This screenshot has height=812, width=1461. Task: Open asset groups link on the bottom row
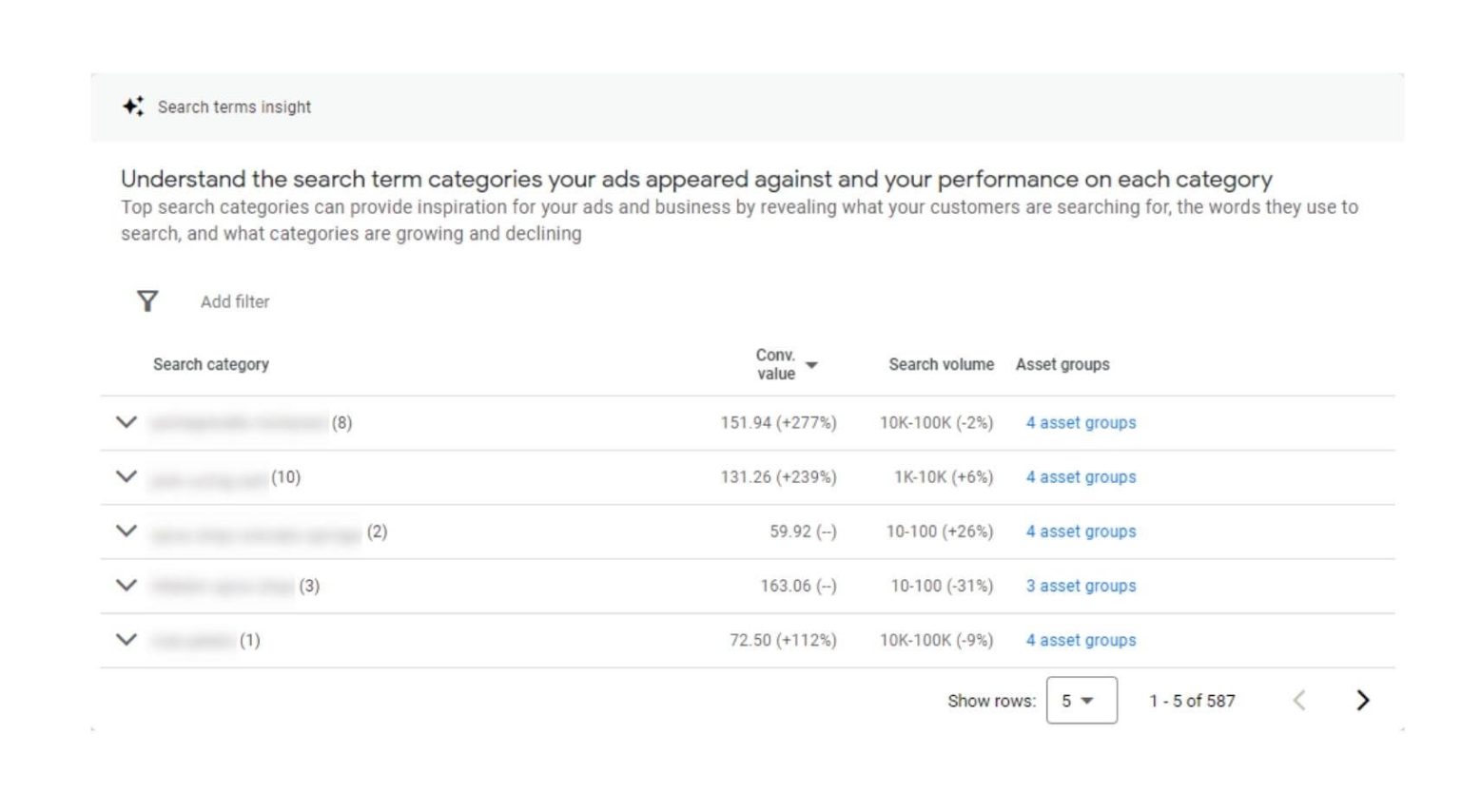click(1081, 640)
